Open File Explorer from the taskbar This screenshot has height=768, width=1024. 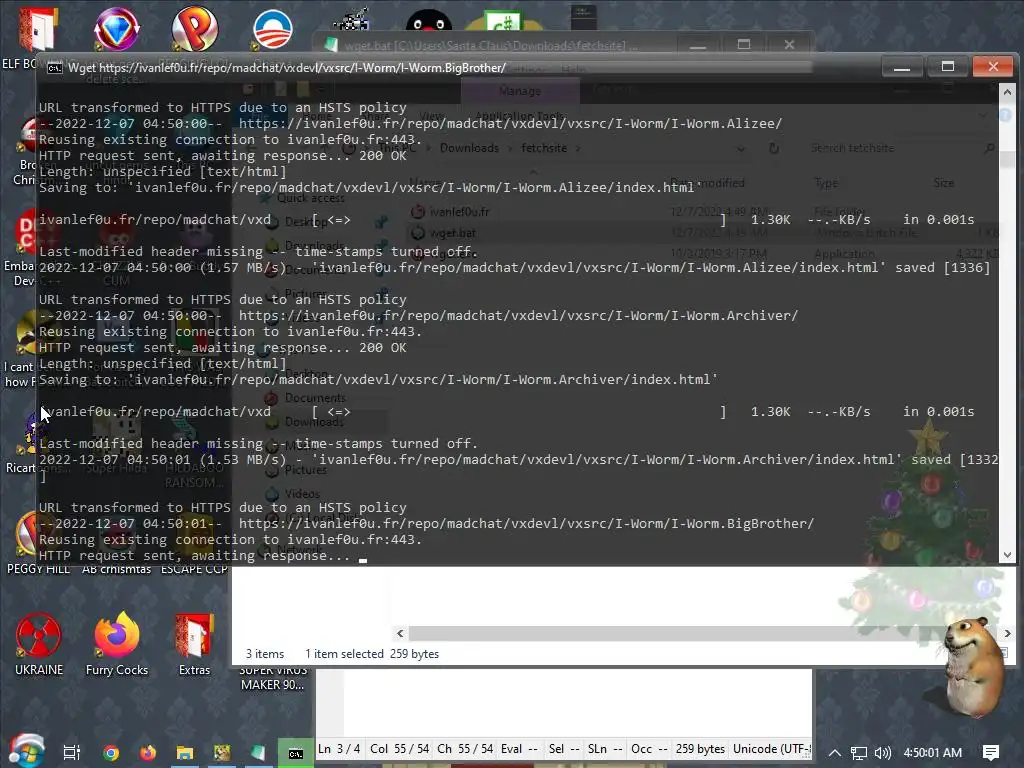pyautogui.click(x=185, y=753)
